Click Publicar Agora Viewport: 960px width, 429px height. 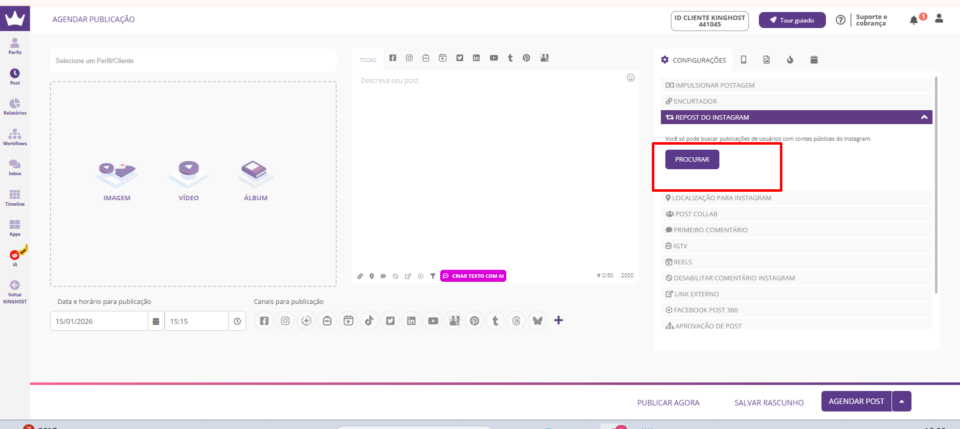pos(668,403)
